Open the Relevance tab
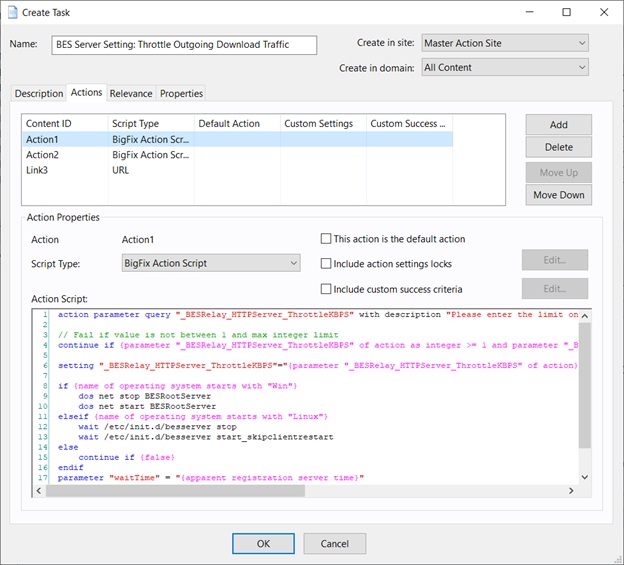 131,93
